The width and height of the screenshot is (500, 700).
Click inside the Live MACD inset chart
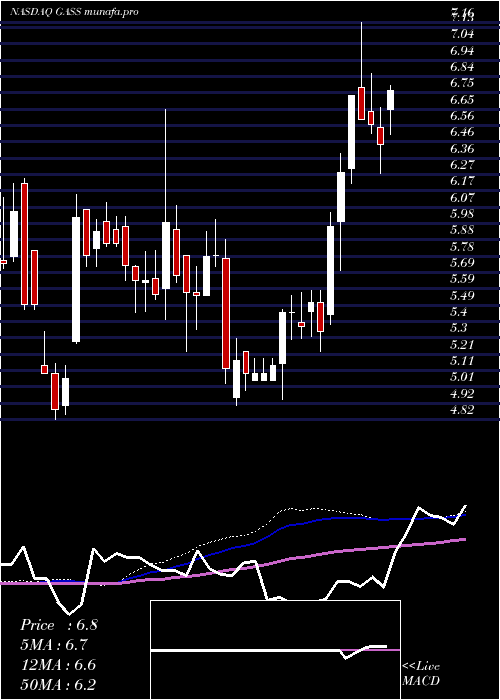point(275,650)
